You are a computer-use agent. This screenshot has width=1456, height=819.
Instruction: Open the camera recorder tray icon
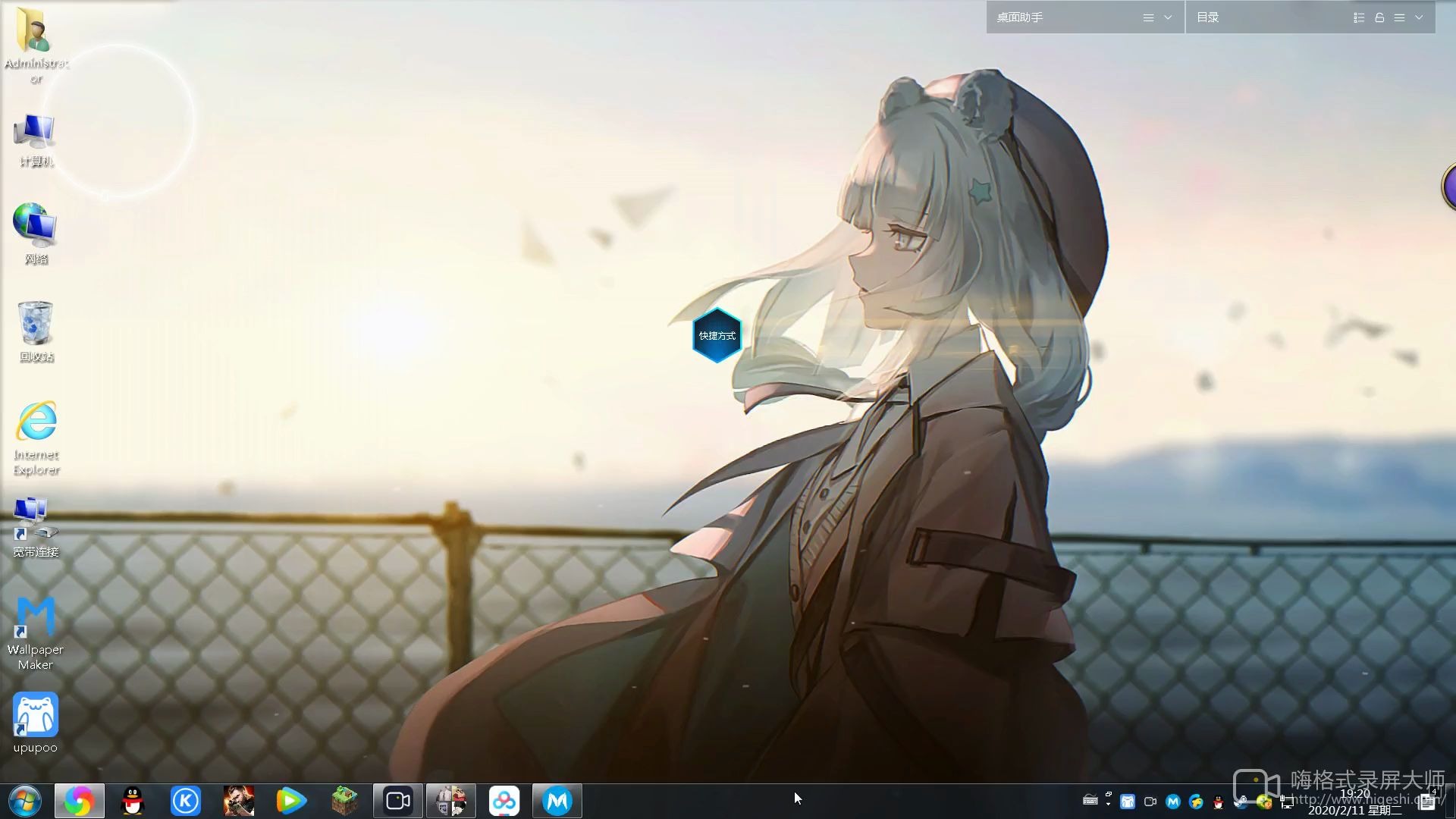(1150, 802)
